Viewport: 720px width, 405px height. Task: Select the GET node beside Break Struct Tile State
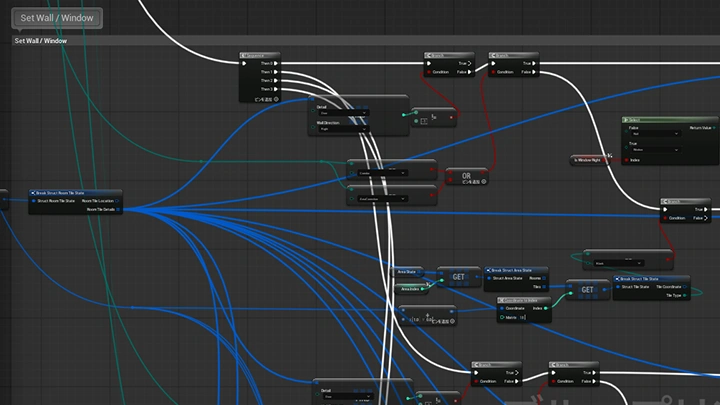587,290
